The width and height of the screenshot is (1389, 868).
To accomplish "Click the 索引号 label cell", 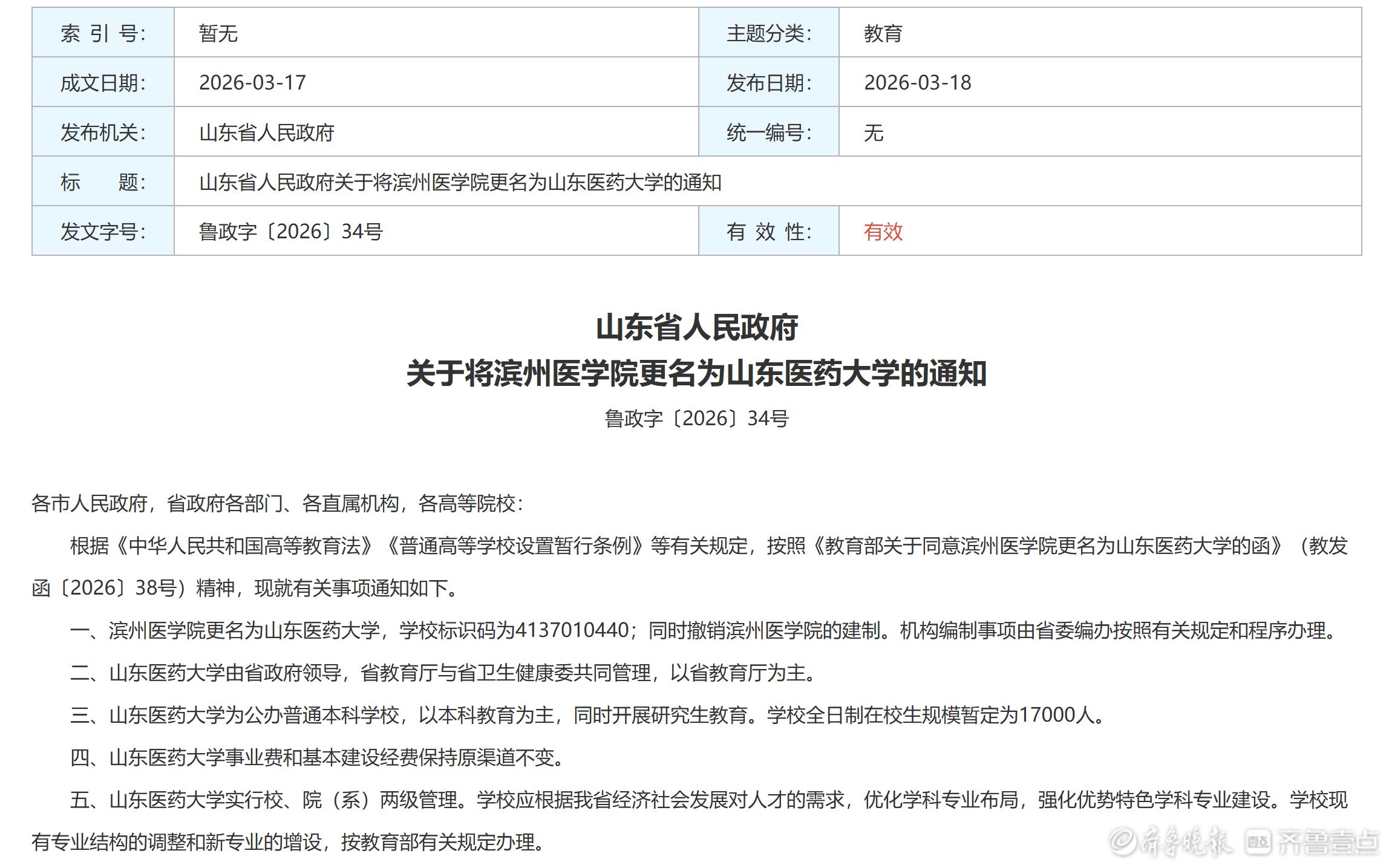I will point(103,33).
